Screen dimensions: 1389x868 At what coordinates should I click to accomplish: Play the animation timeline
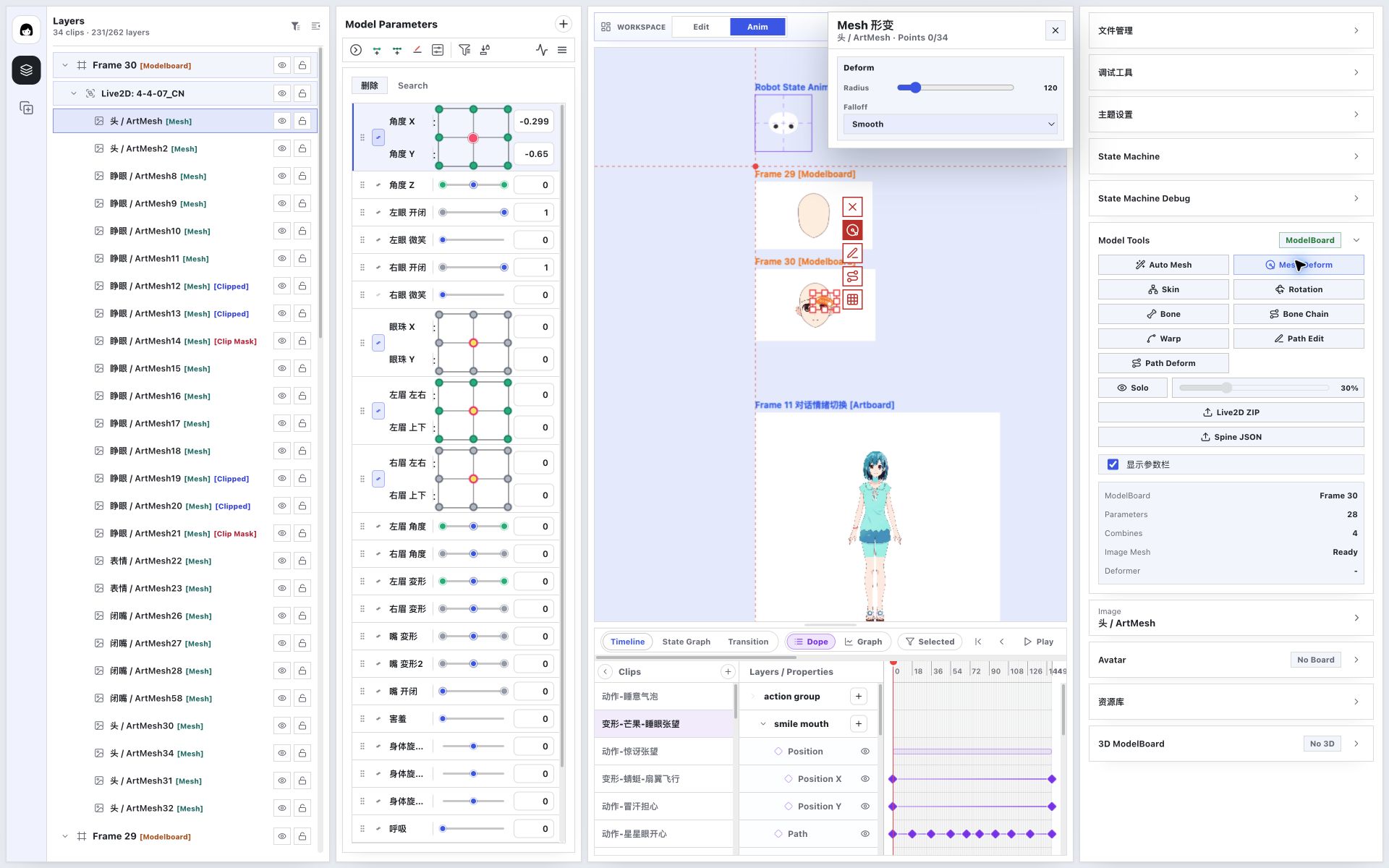[x=1038, y=642]
